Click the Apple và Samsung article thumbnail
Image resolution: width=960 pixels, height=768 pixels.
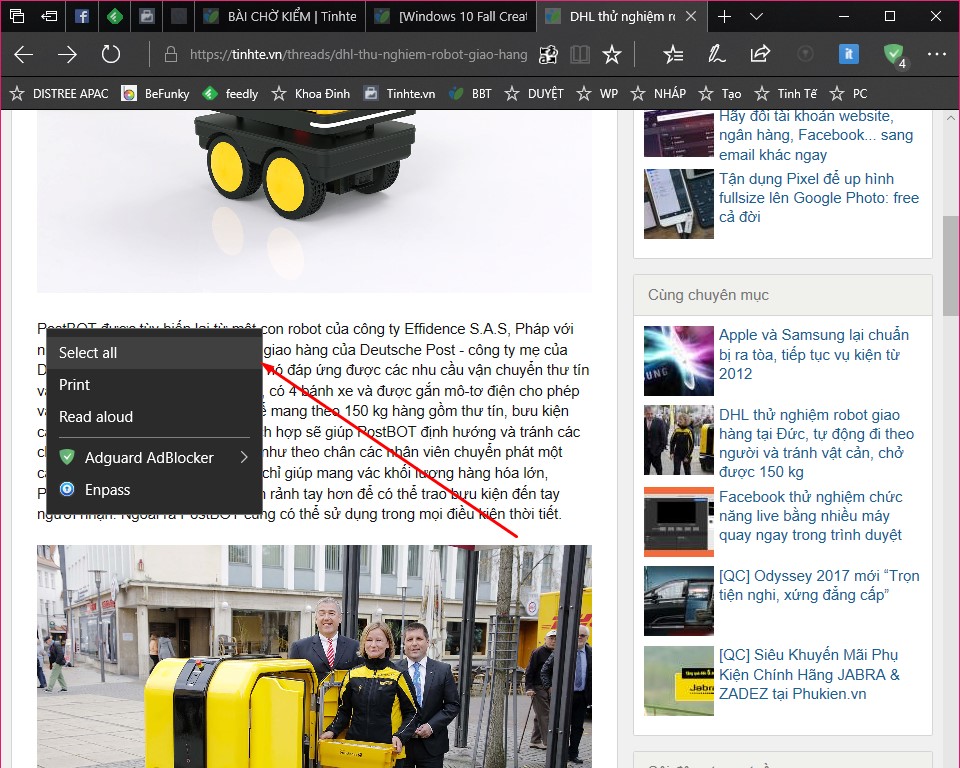(678, 361)
